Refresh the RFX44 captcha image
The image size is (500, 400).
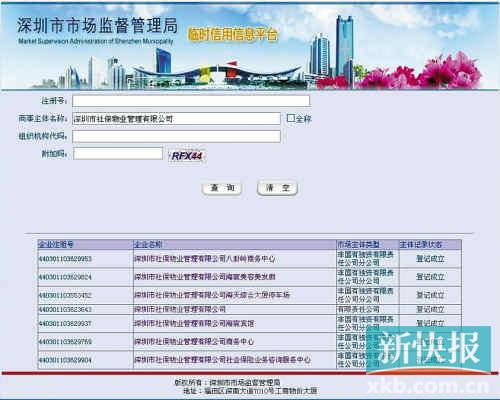tap(187, 156)
